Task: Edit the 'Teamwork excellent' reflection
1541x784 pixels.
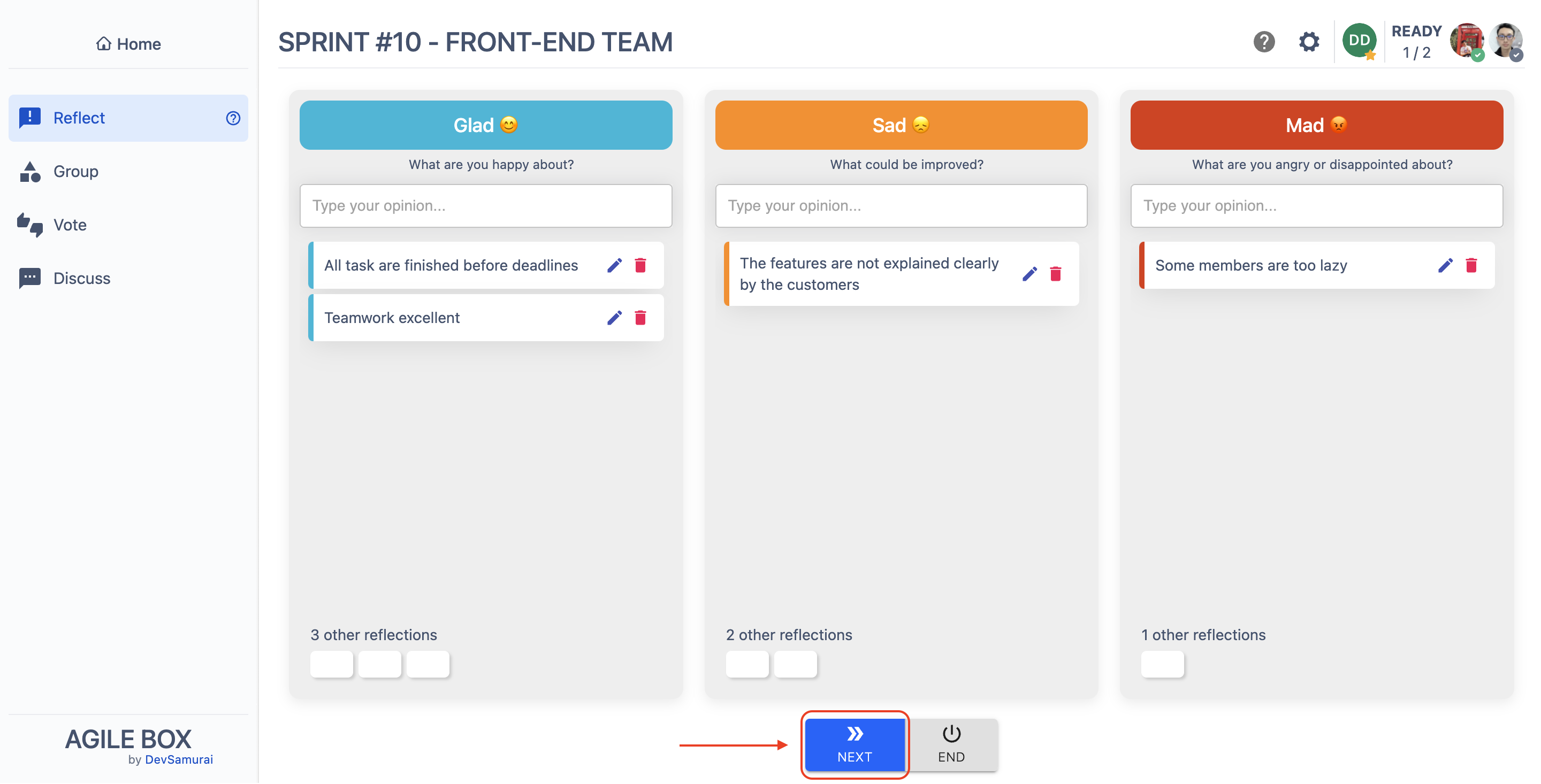Action: pos(614,318)
